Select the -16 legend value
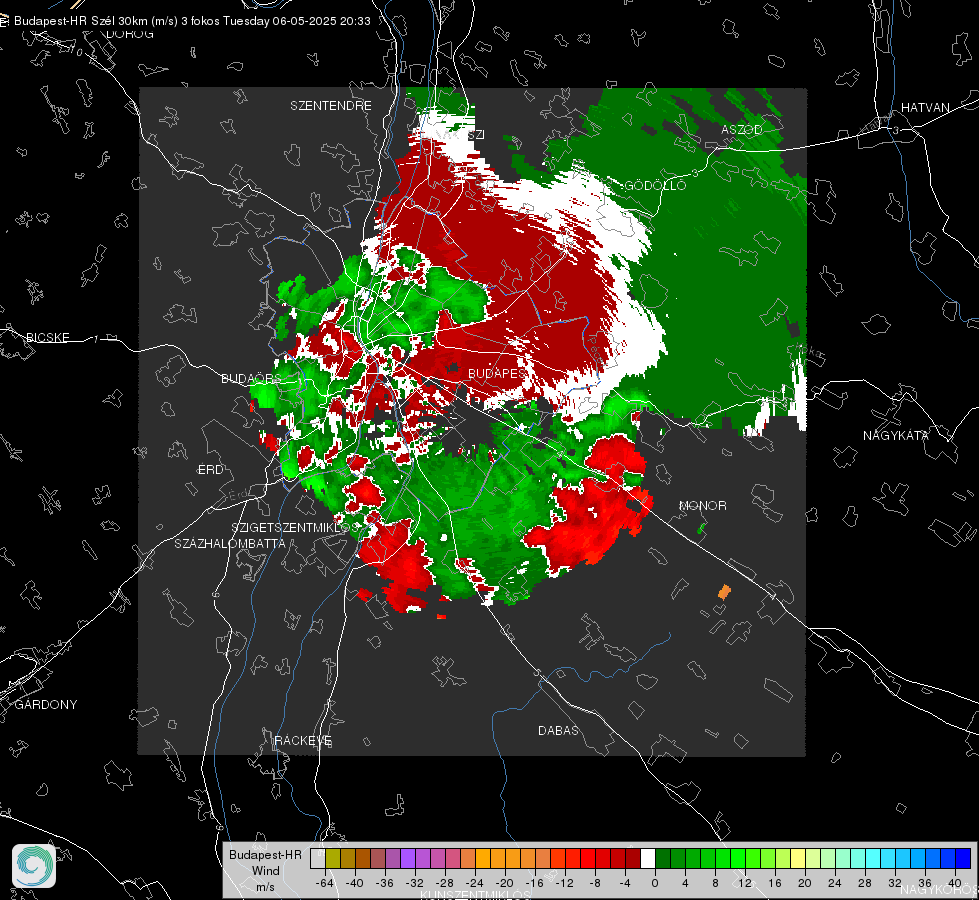This screenshot has height=900, width=979. (x=535, y=883)
